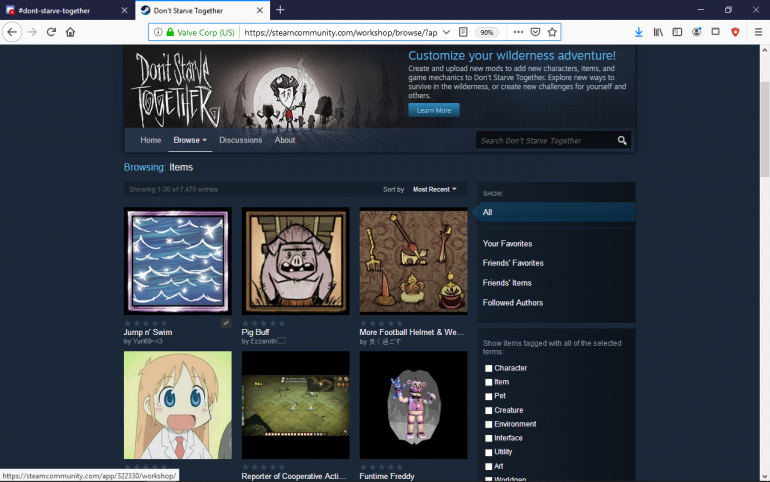
Task: Show site information icon in address bar
Action: (x=158, y=32)
